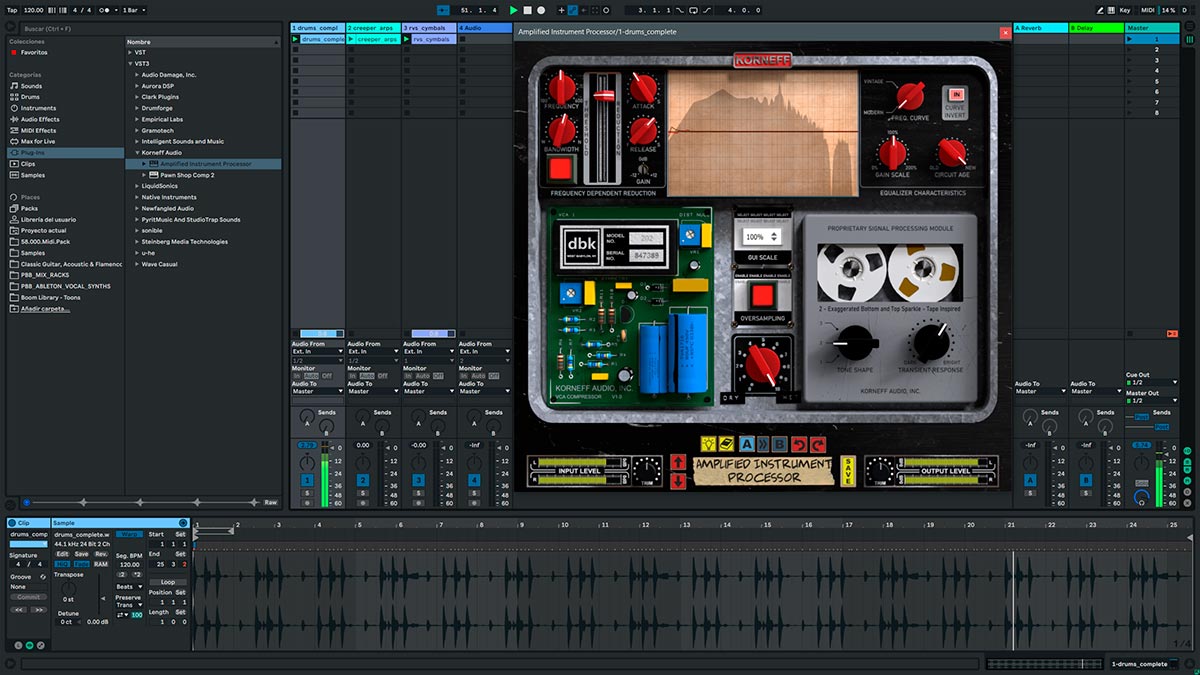Image resolution: width=1200 pixels, height=675 pixels.
Task: Expand the Audio Damage, Inc. folder
Action: 136,75
